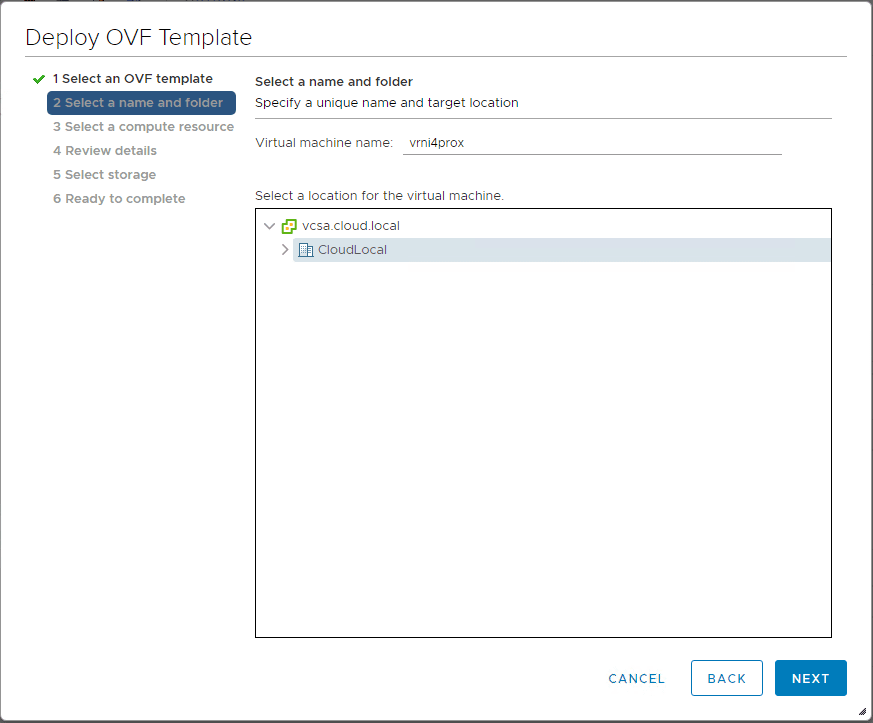Click the NEXT button

[810, 678]
